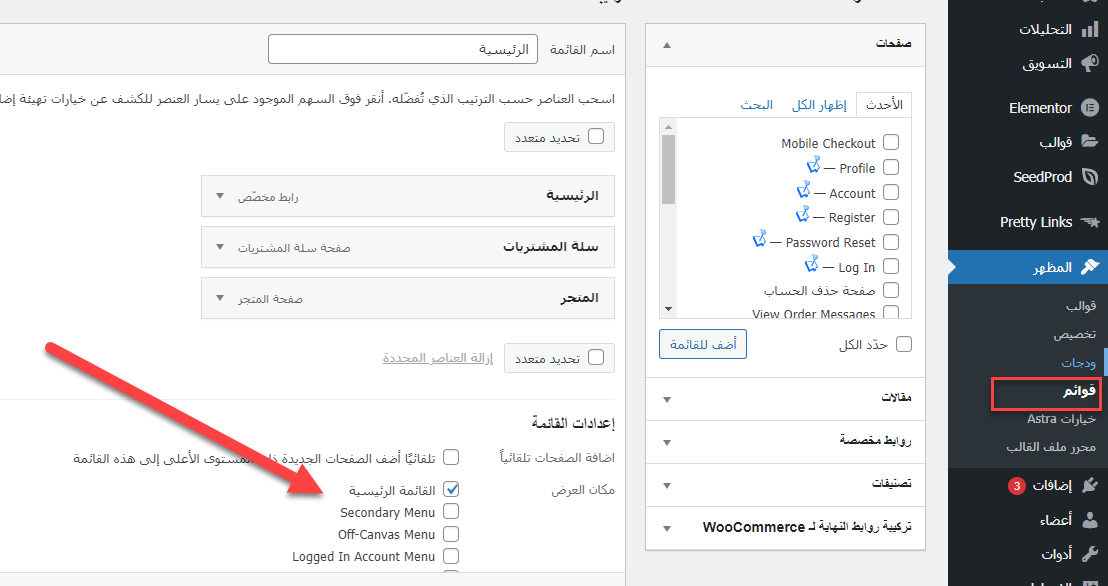Click the pages list scroll-down arrow
The image size is (1108, 586).
point(668,309)
